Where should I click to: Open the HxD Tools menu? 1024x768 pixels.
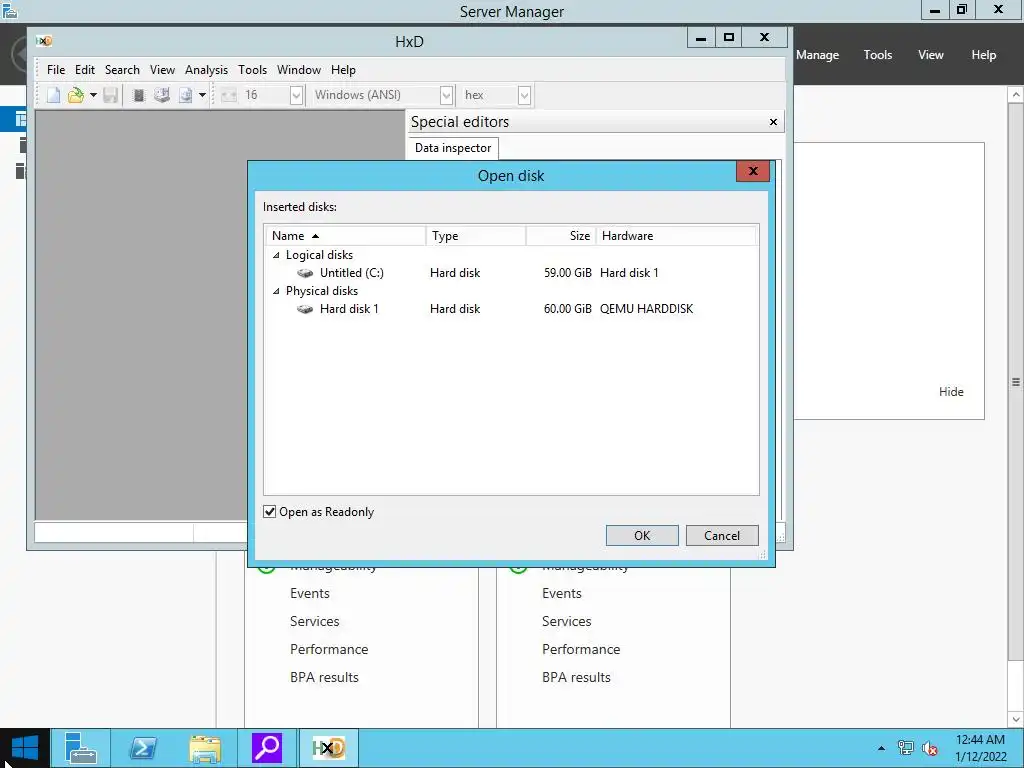(x=252, y=70)
